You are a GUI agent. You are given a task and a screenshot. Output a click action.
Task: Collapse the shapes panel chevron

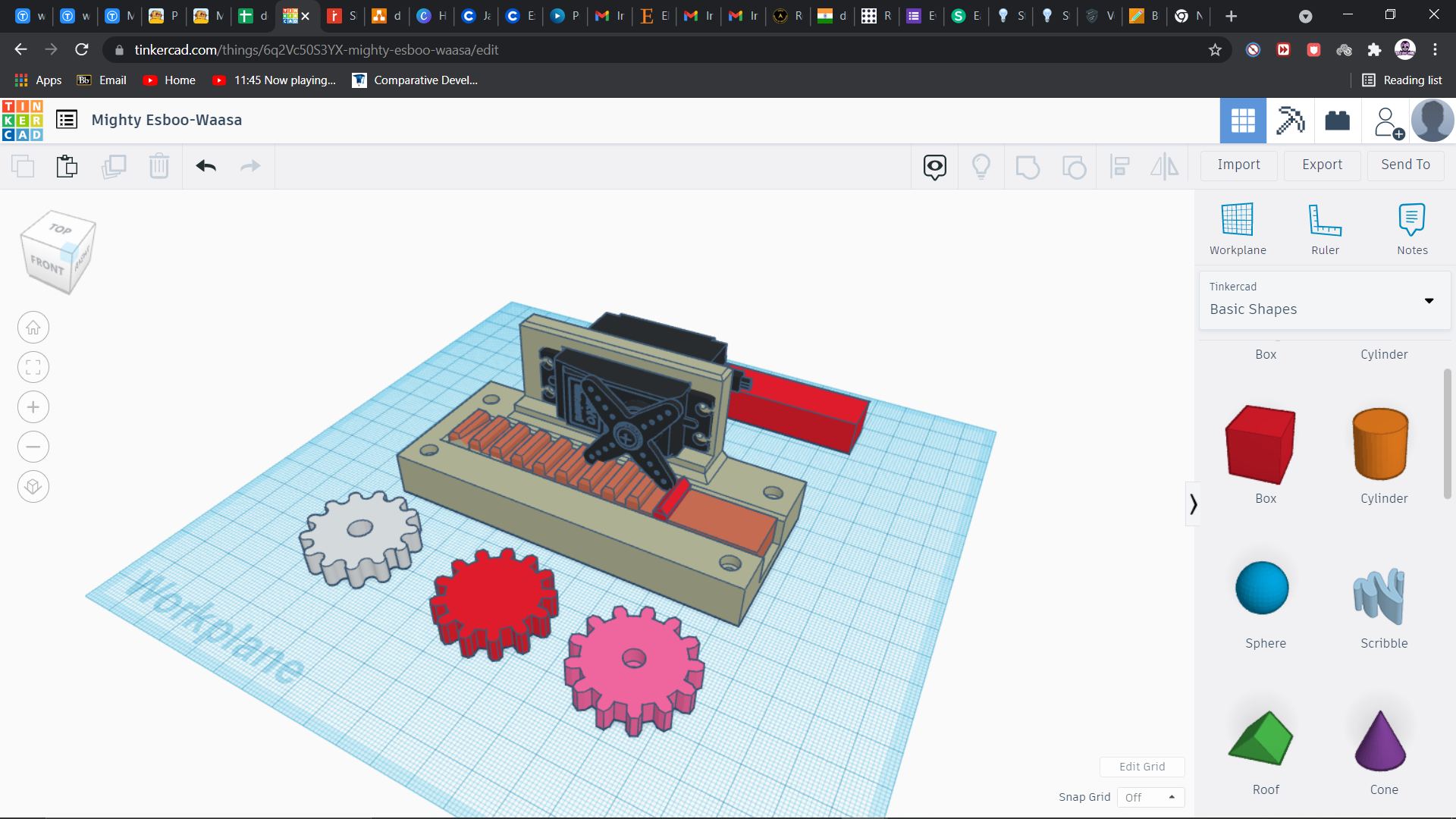click(1193, 504)
